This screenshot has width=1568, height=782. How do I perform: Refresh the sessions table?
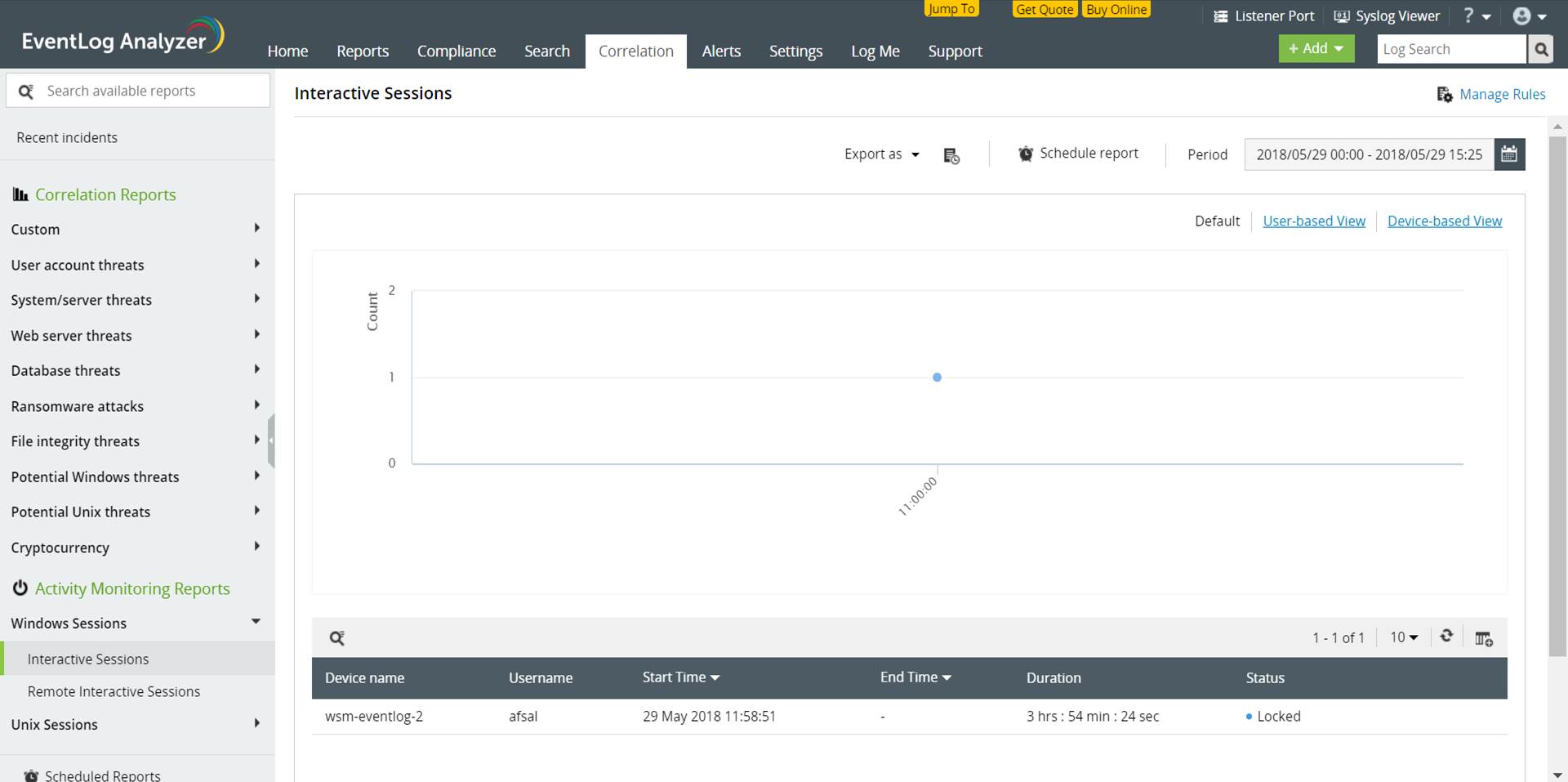click(x=1446, y=636)
